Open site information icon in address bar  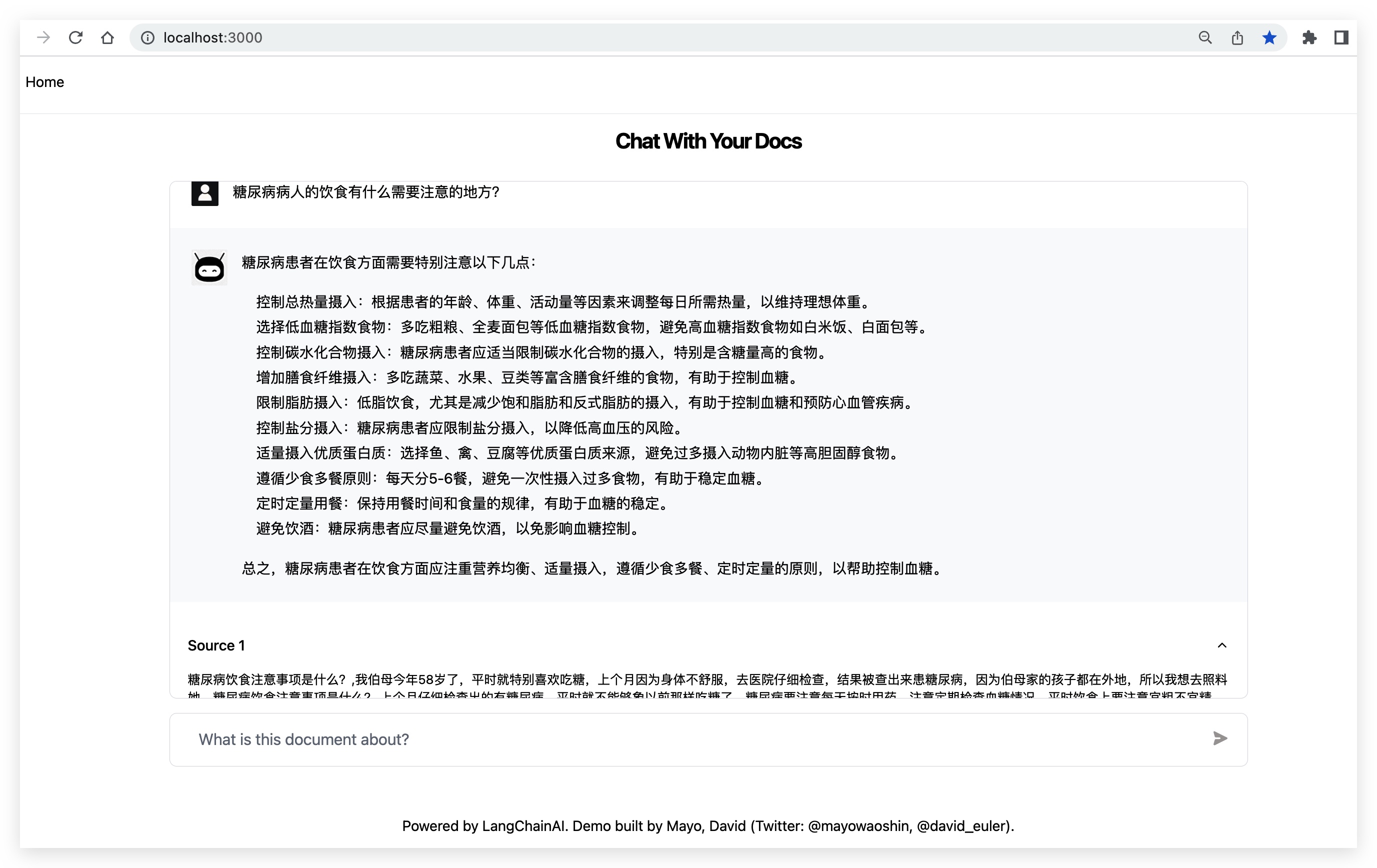pyautogui.click(x=147, y=37)
